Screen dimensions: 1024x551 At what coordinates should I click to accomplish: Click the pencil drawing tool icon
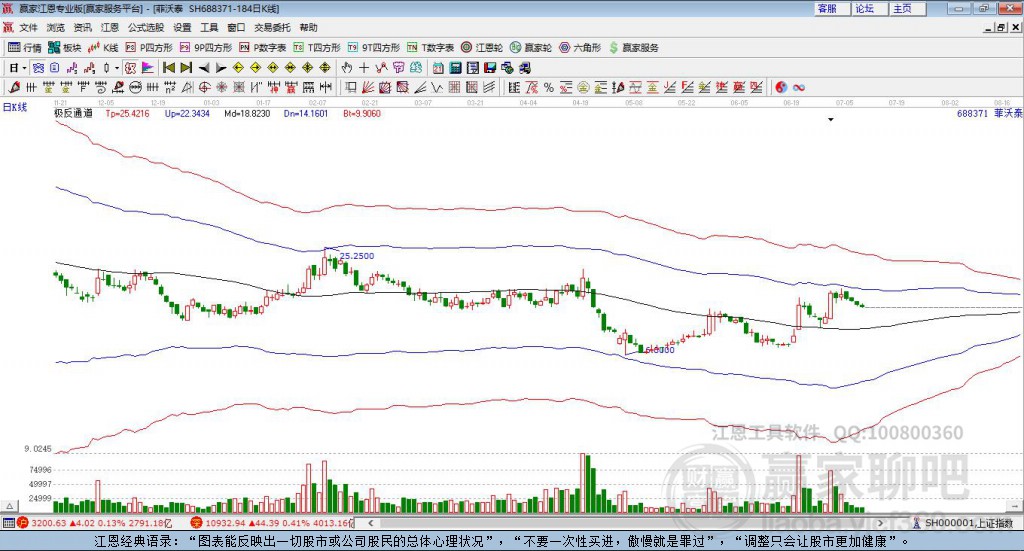click(15, 87)
